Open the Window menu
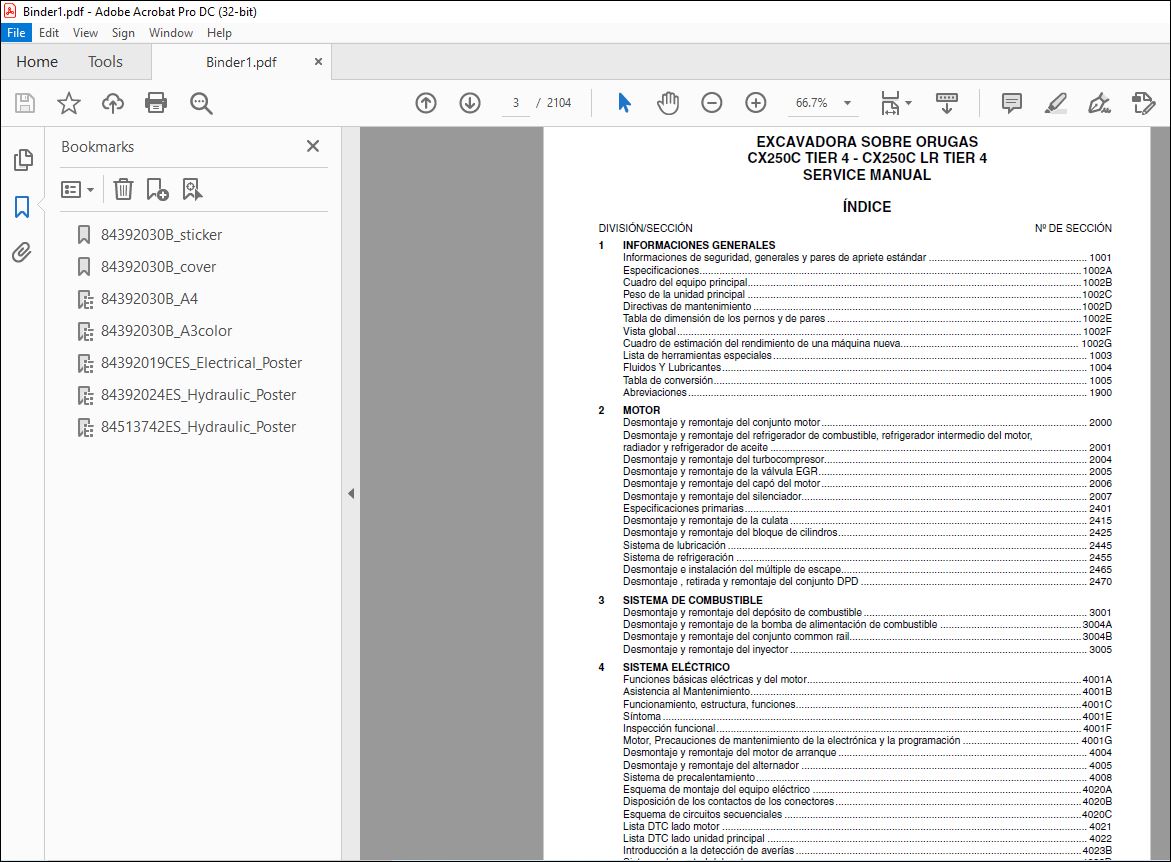Image resolution: width=1171 pixels, height=862 pixels. click(170, 33)
